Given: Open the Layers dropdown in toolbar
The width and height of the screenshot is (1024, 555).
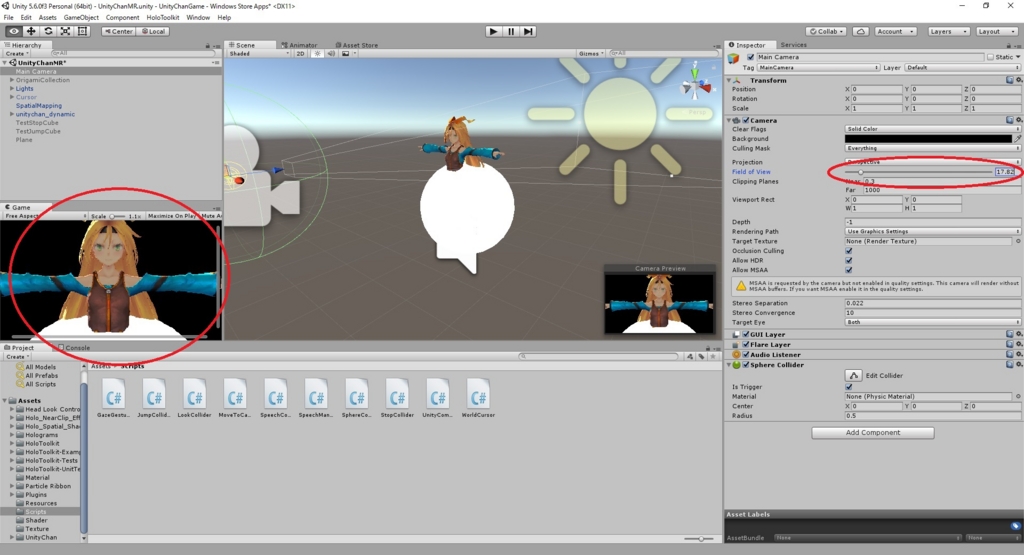Looking at the screenshot, I should click(947, 31).
